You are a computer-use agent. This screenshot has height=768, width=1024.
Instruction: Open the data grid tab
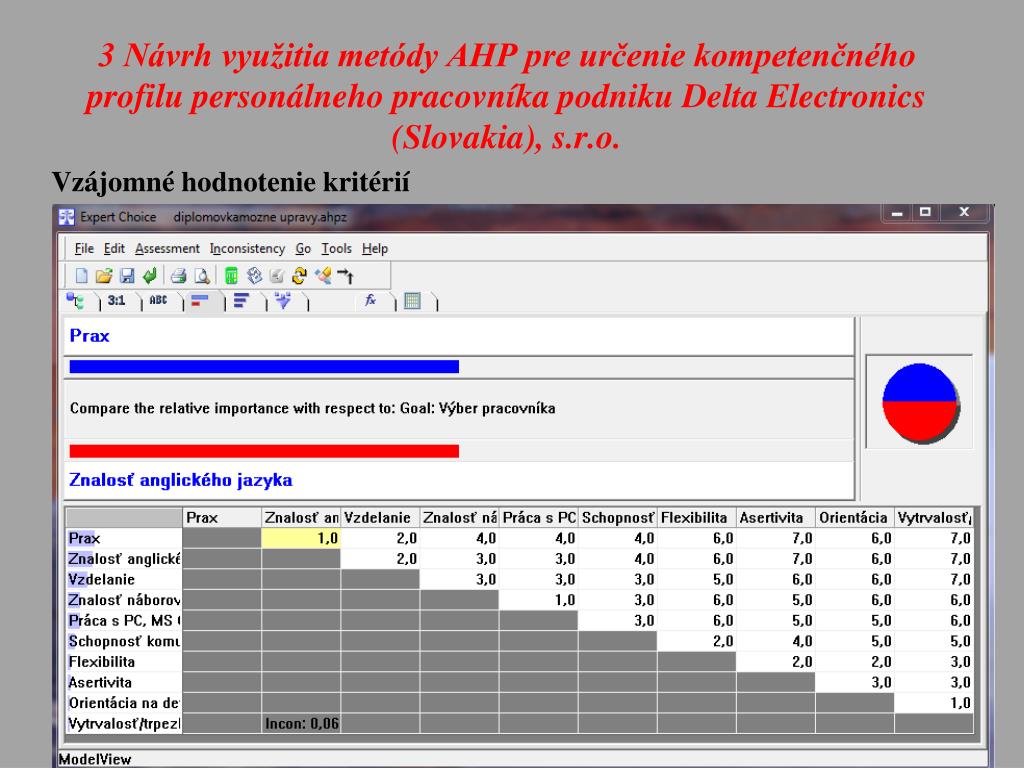coord(412,301)
